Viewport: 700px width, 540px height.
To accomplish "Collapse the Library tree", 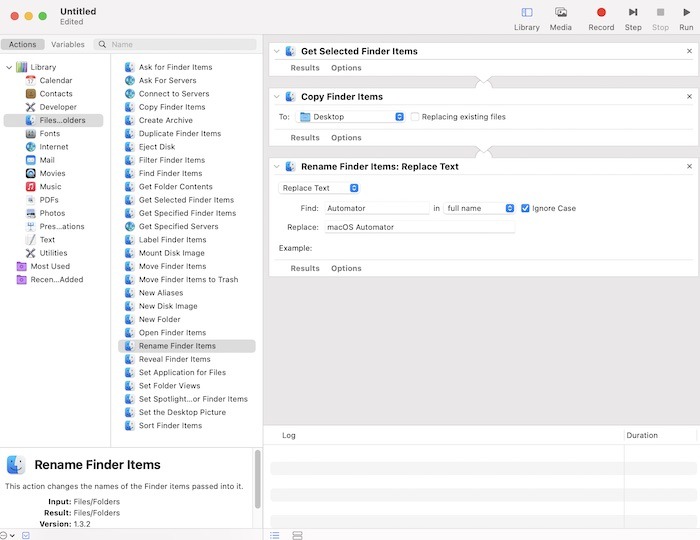I will click(9, 67).
